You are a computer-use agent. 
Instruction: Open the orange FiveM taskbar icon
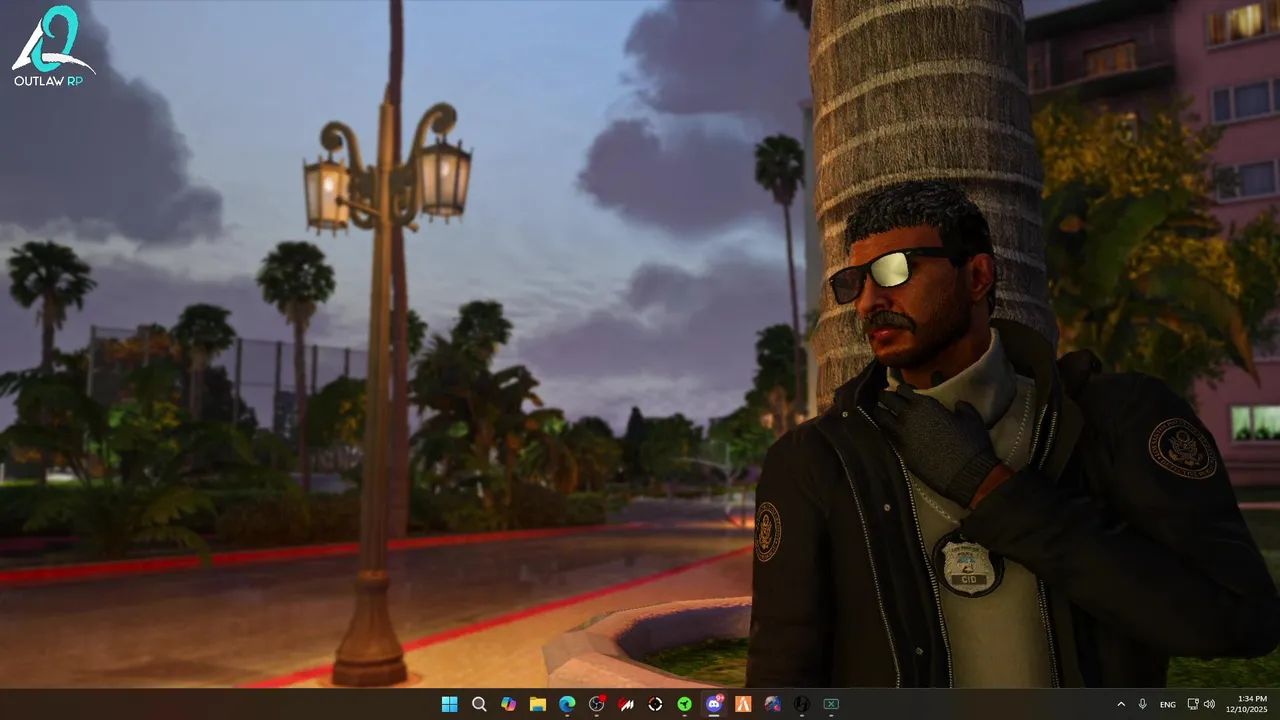743,704
